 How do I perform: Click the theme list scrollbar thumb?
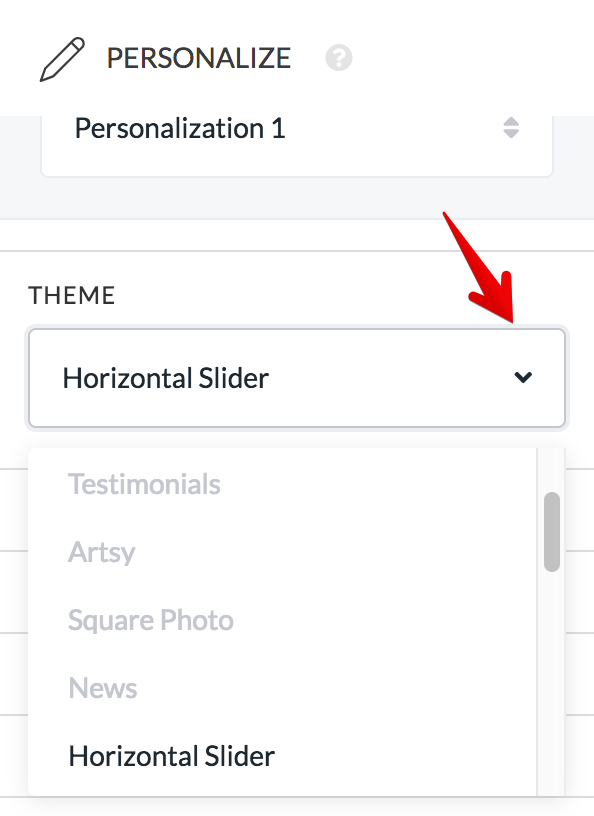552,532
